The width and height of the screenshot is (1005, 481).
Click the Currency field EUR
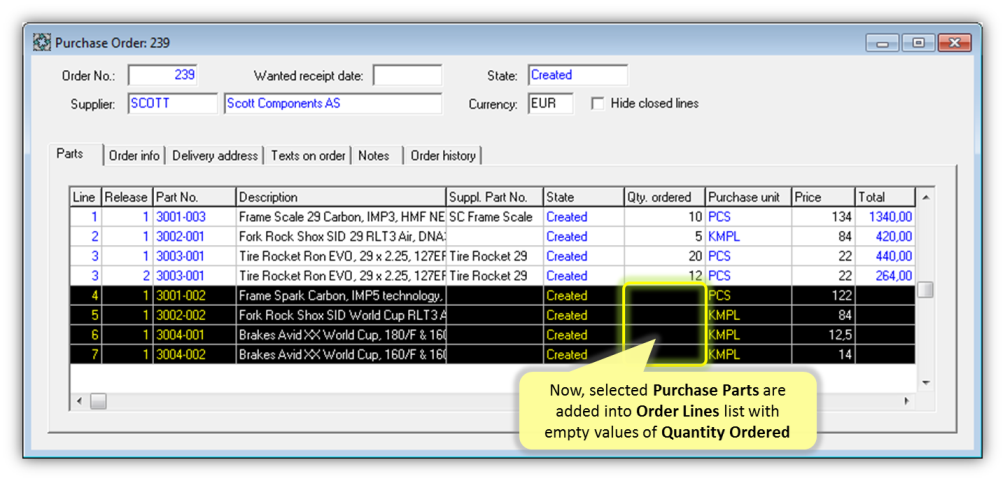point(551,103)
